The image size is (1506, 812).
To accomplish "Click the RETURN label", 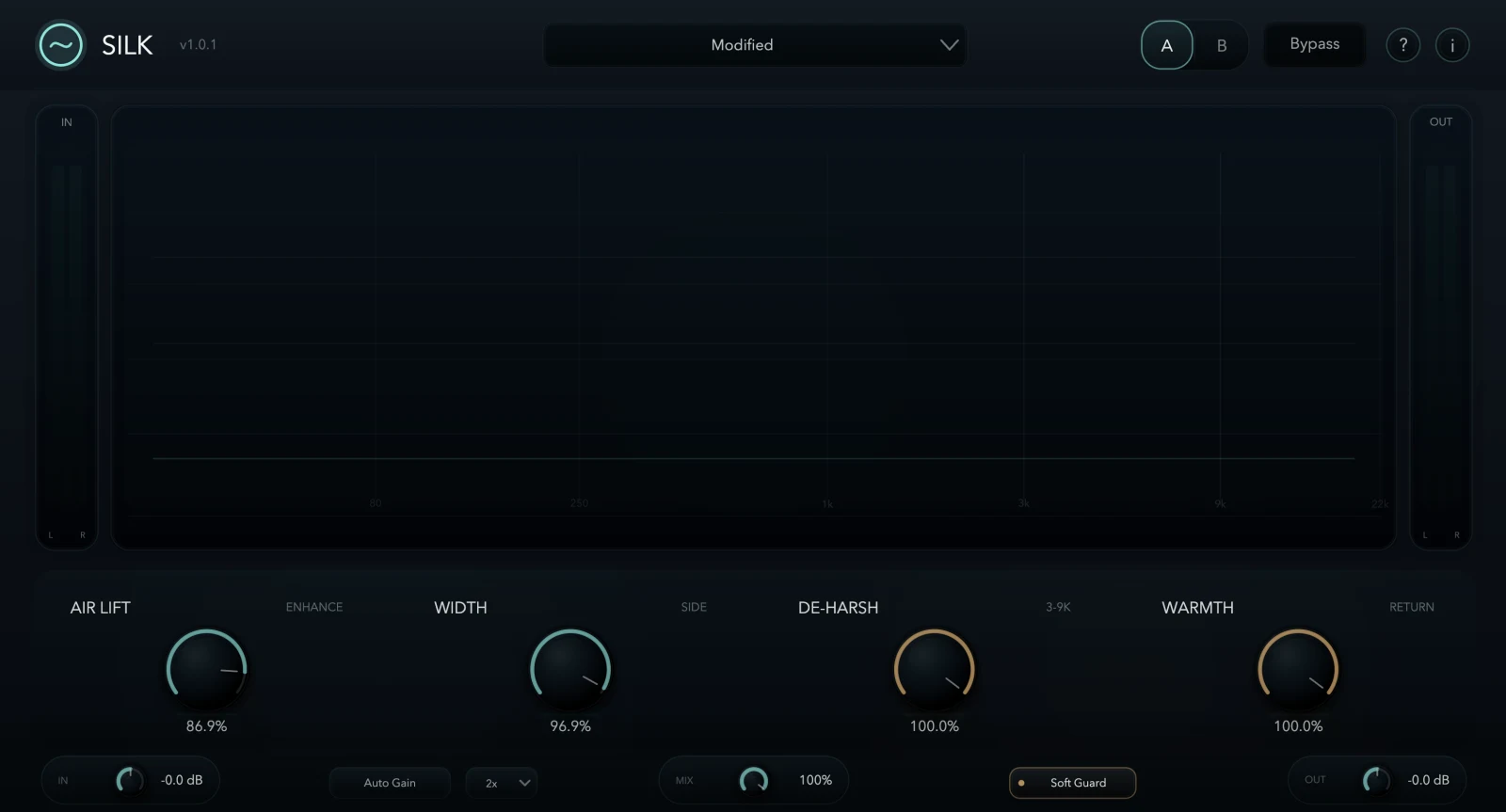I will [x=1412, y=607].
